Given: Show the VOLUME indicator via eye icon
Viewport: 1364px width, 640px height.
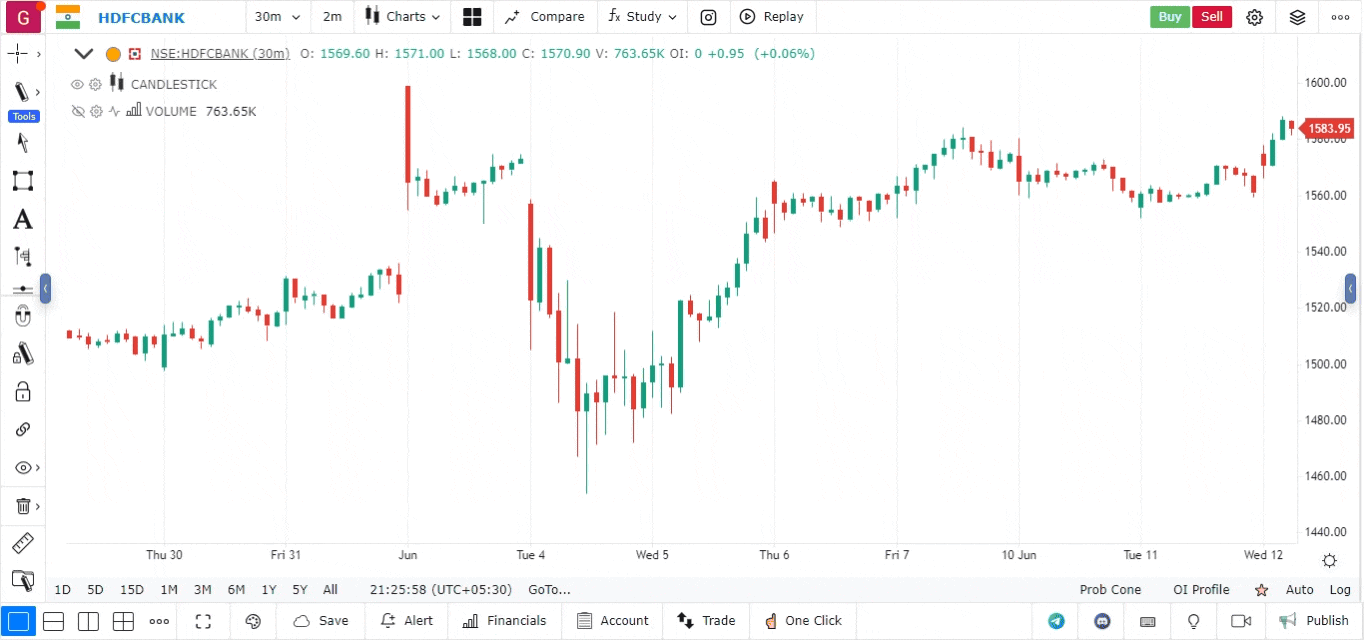Looking at the screenshot, I should [x=77, y=111].
